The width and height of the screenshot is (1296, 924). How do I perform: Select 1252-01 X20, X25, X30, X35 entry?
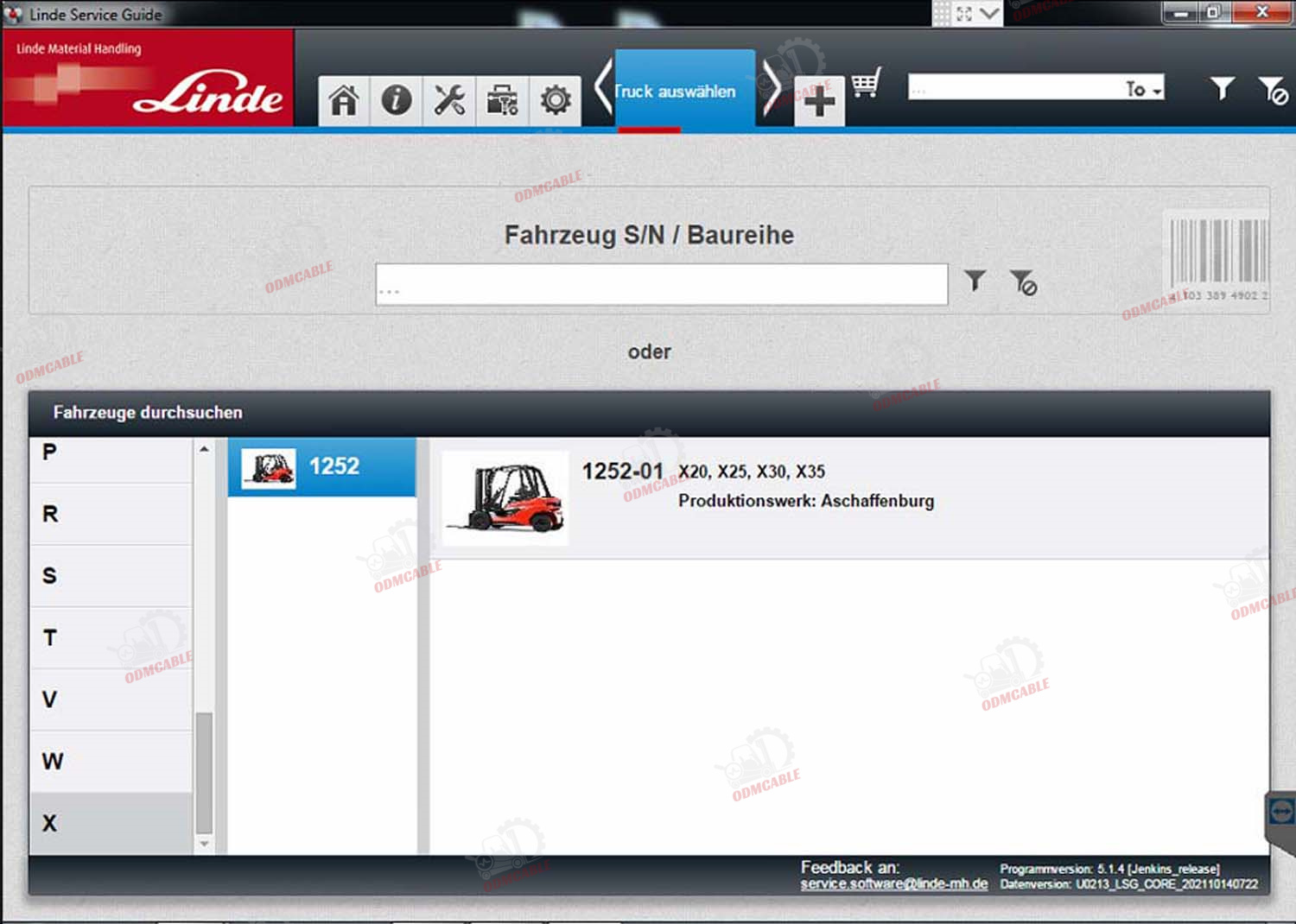pos(849,498)
